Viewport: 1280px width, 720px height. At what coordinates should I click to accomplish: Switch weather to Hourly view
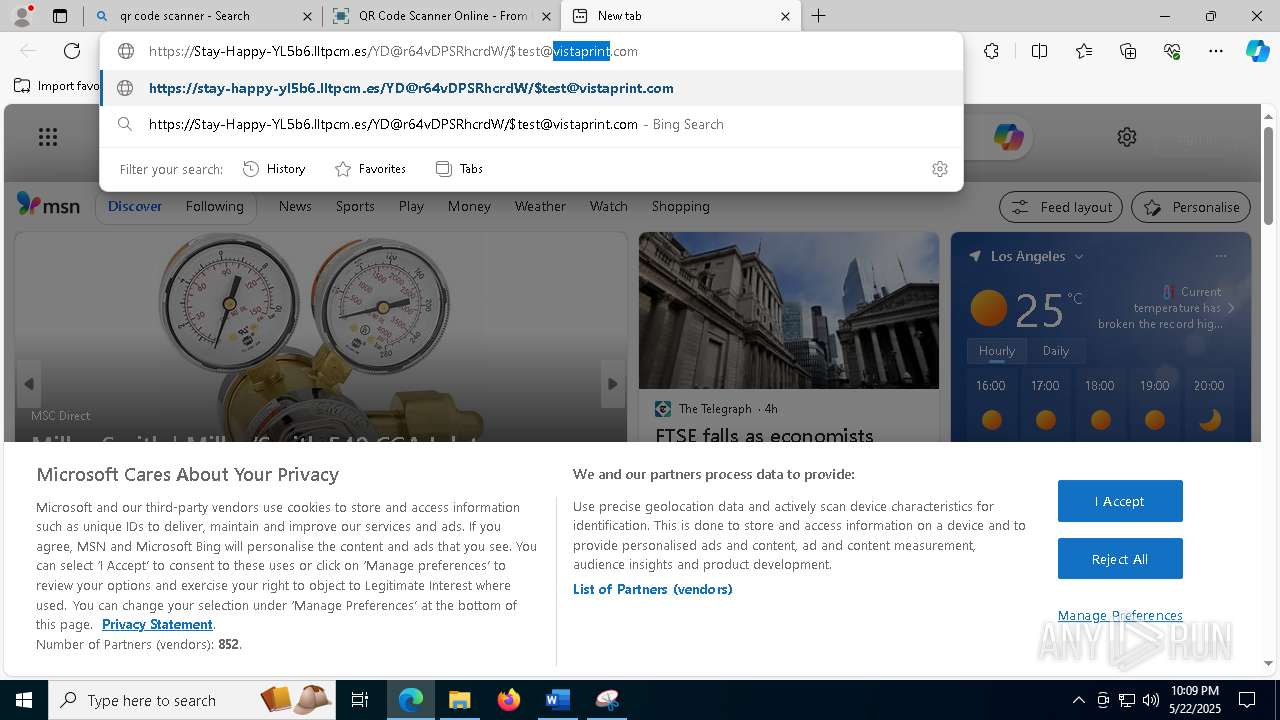997,351
